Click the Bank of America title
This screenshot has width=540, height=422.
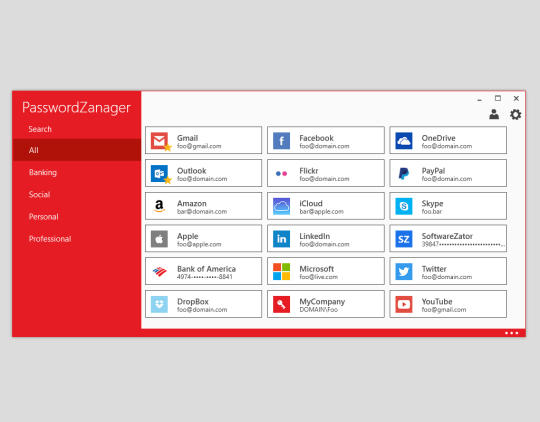(x=206, y=269)
